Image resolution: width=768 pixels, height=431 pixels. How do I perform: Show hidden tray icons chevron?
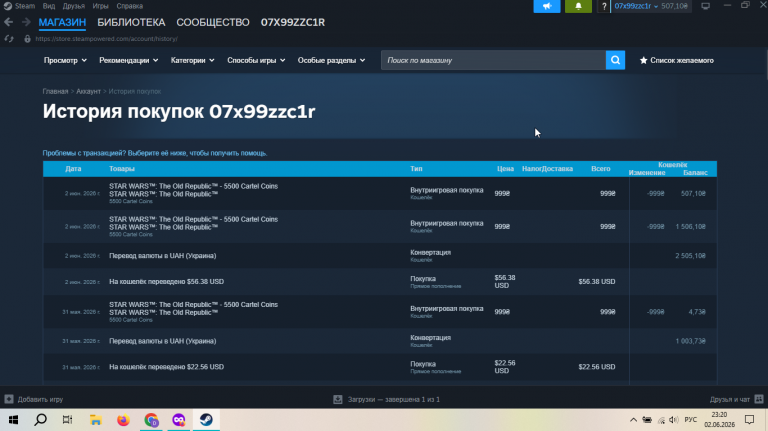(x=633, y=420)
